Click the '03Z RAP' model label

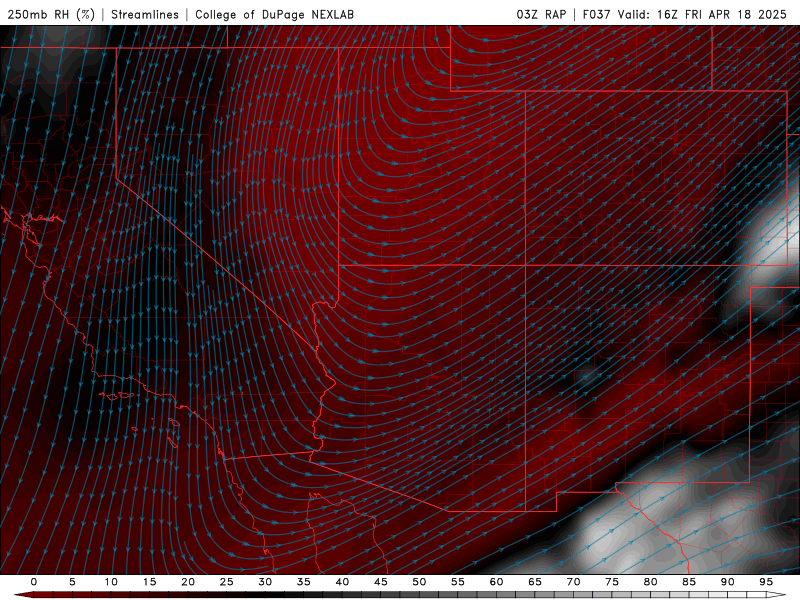click(x=541, y=14)
